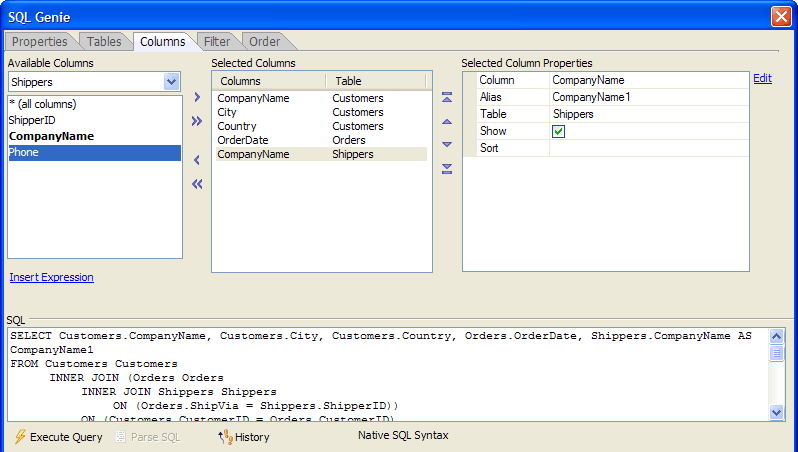The image size is (798, 452).
Task: Click the Alias value CompanyName1
Action: pyautogui.click(x=649, y=97)
